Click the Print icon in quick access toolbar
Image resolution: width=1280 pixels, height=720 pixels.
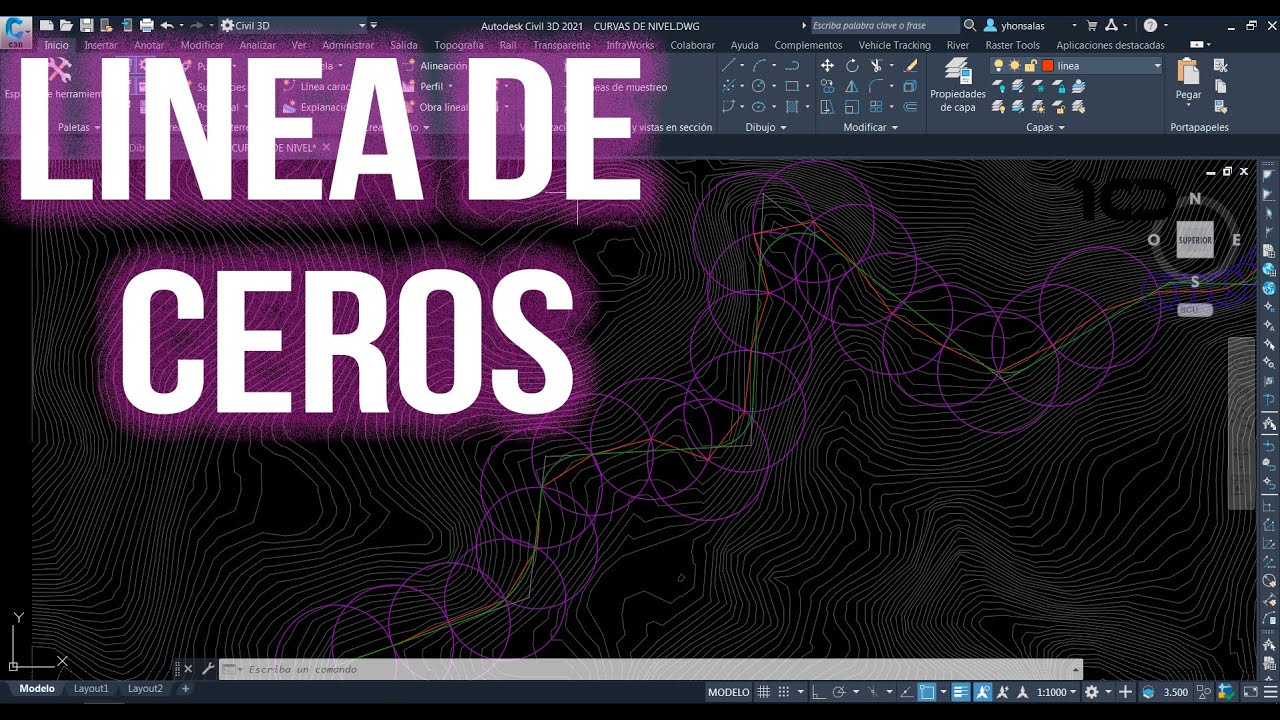click(147, 25)
